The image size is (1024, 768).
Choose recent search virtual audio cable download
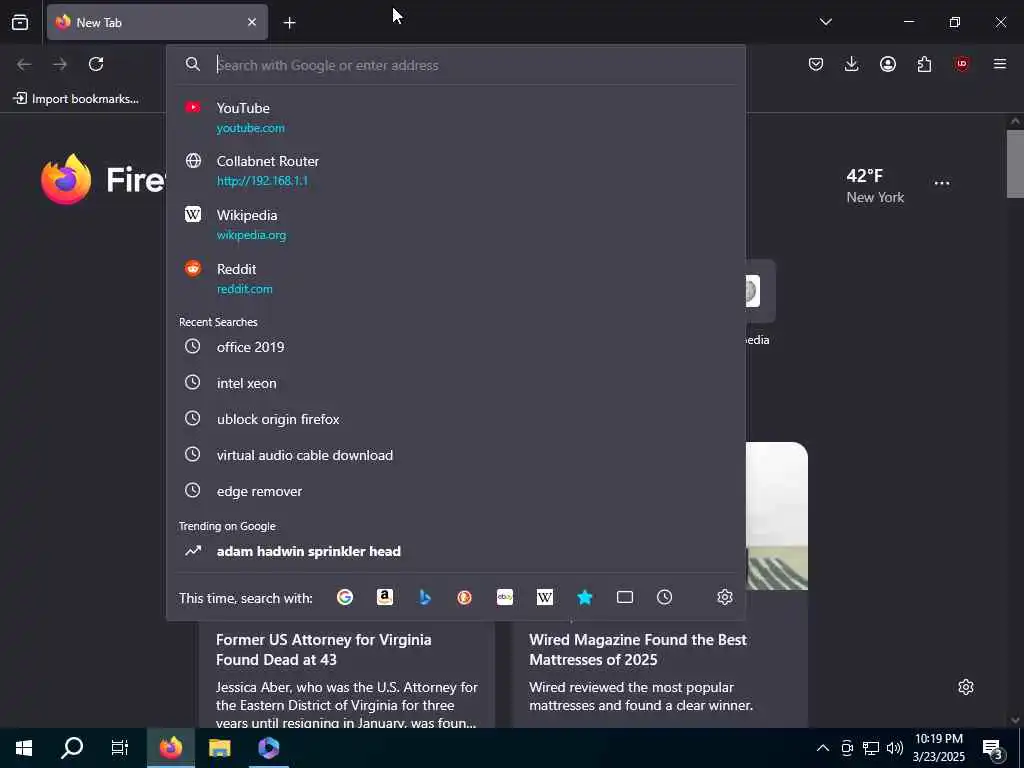tap(456, 455)
